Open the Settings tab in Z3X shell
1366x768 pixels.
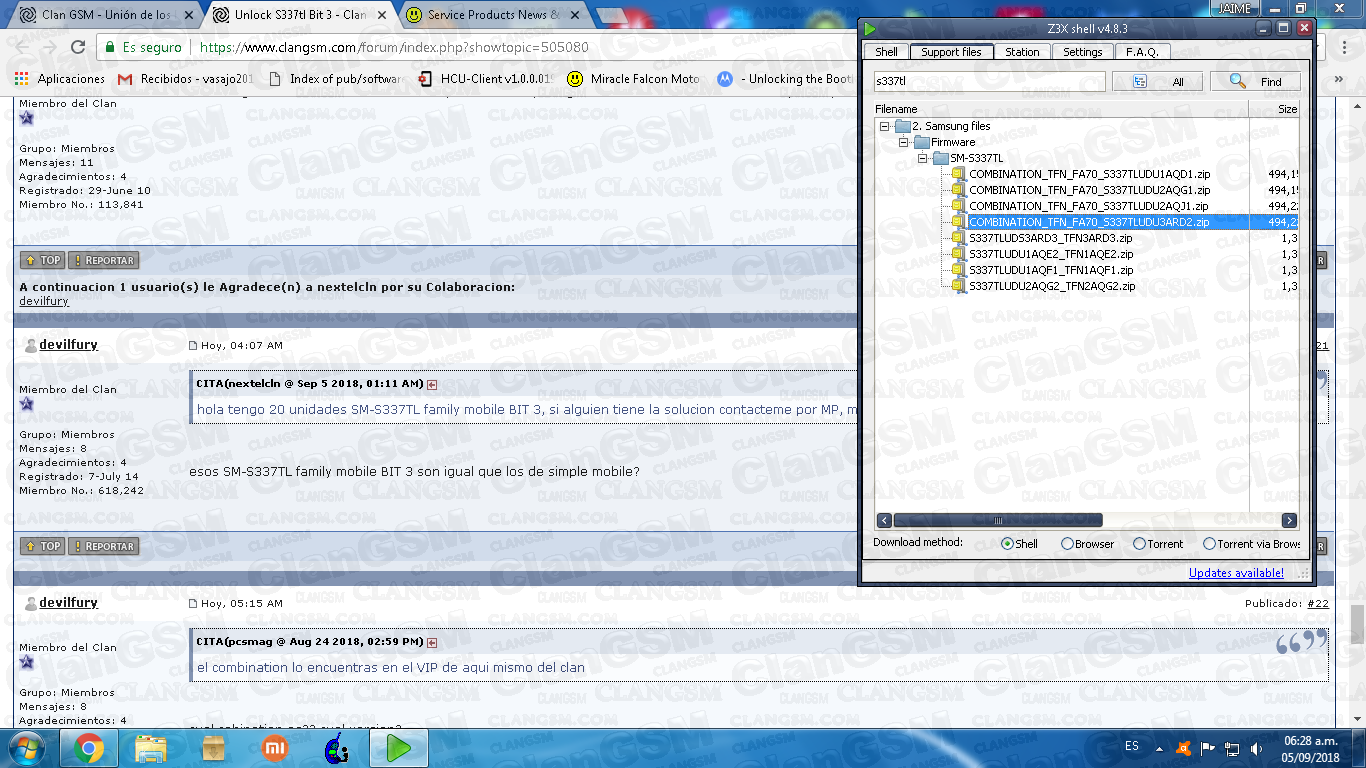click(x=1082, y=52)
